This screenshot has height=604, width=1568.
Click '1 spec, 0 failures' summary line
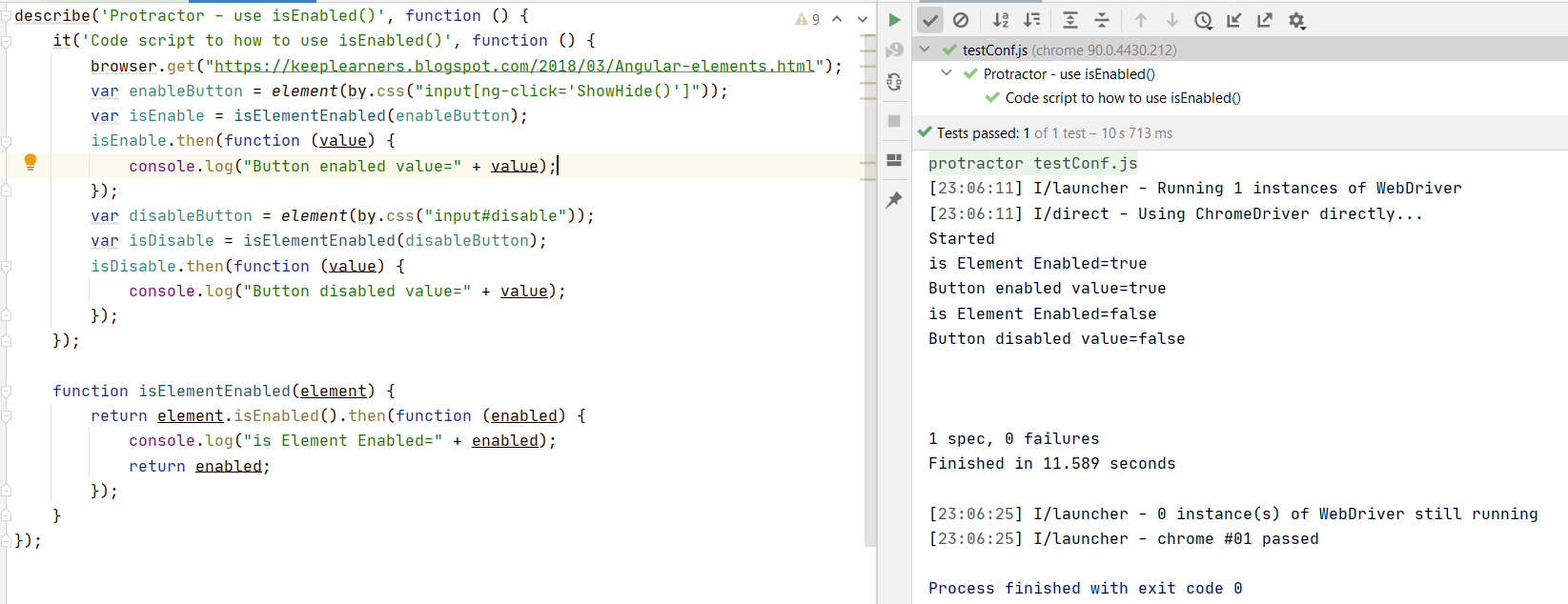coord(1013,438)
